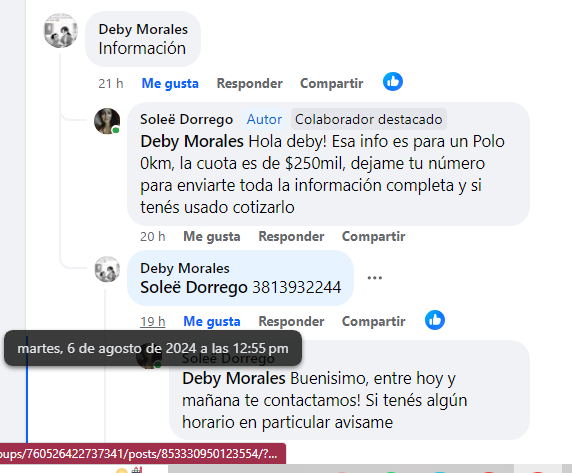
Task: Click the Colaborador destacado badge
Action: [x=368, y=119]
